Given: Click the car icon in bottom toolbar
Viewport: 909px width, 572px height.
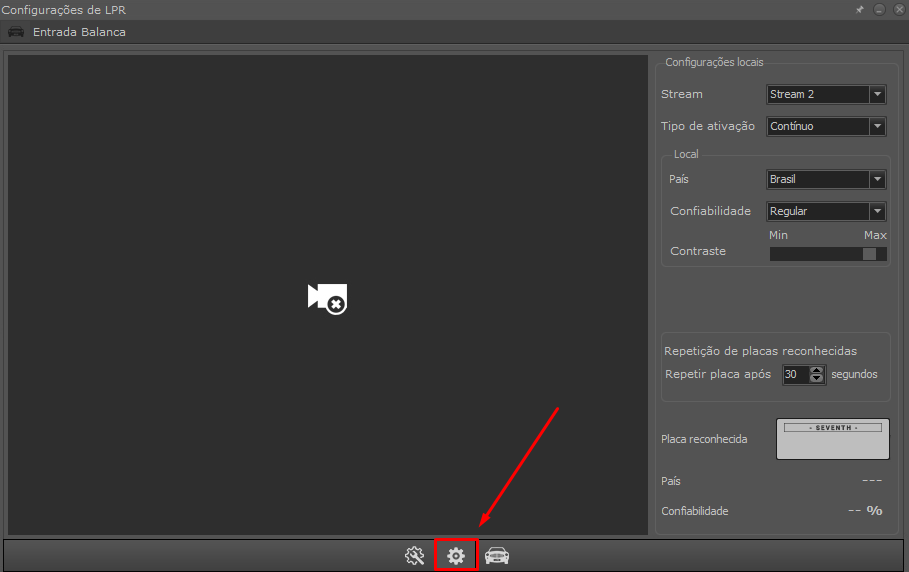Looking at the screenshot, I should tap(497, 555).
